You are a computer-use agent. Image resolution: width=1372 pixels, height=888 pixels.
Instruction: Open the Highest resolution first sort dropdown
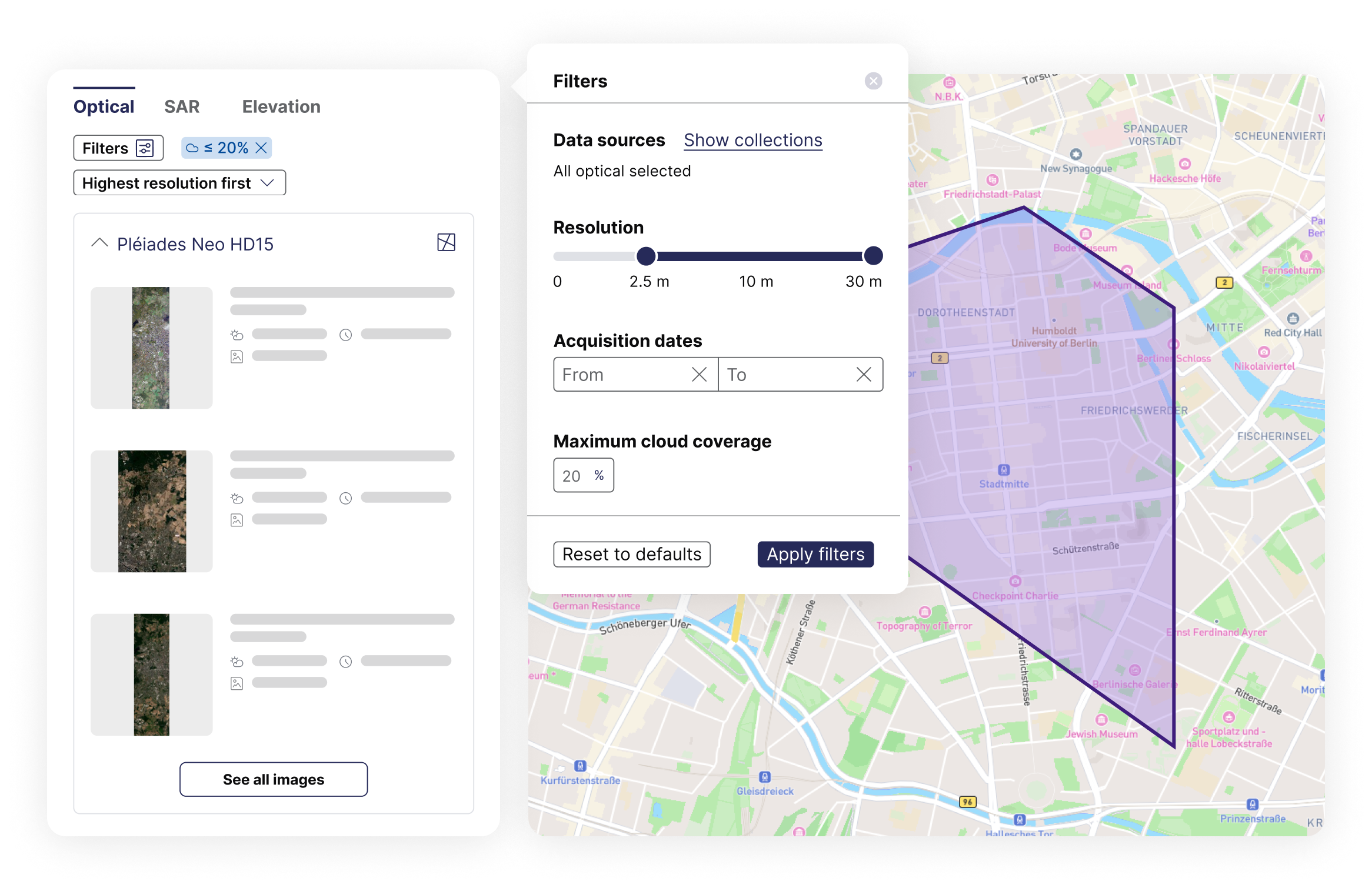click(x=179, y=183)
